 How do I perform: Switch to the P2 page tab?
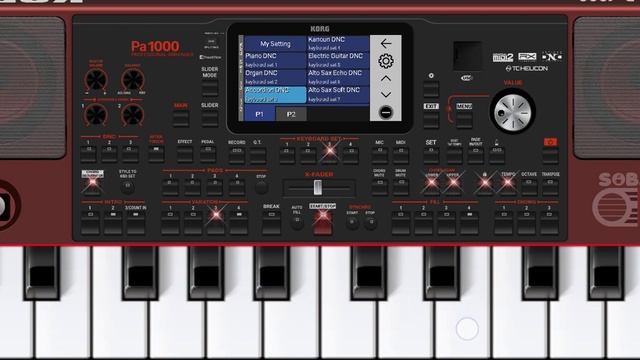291,114
